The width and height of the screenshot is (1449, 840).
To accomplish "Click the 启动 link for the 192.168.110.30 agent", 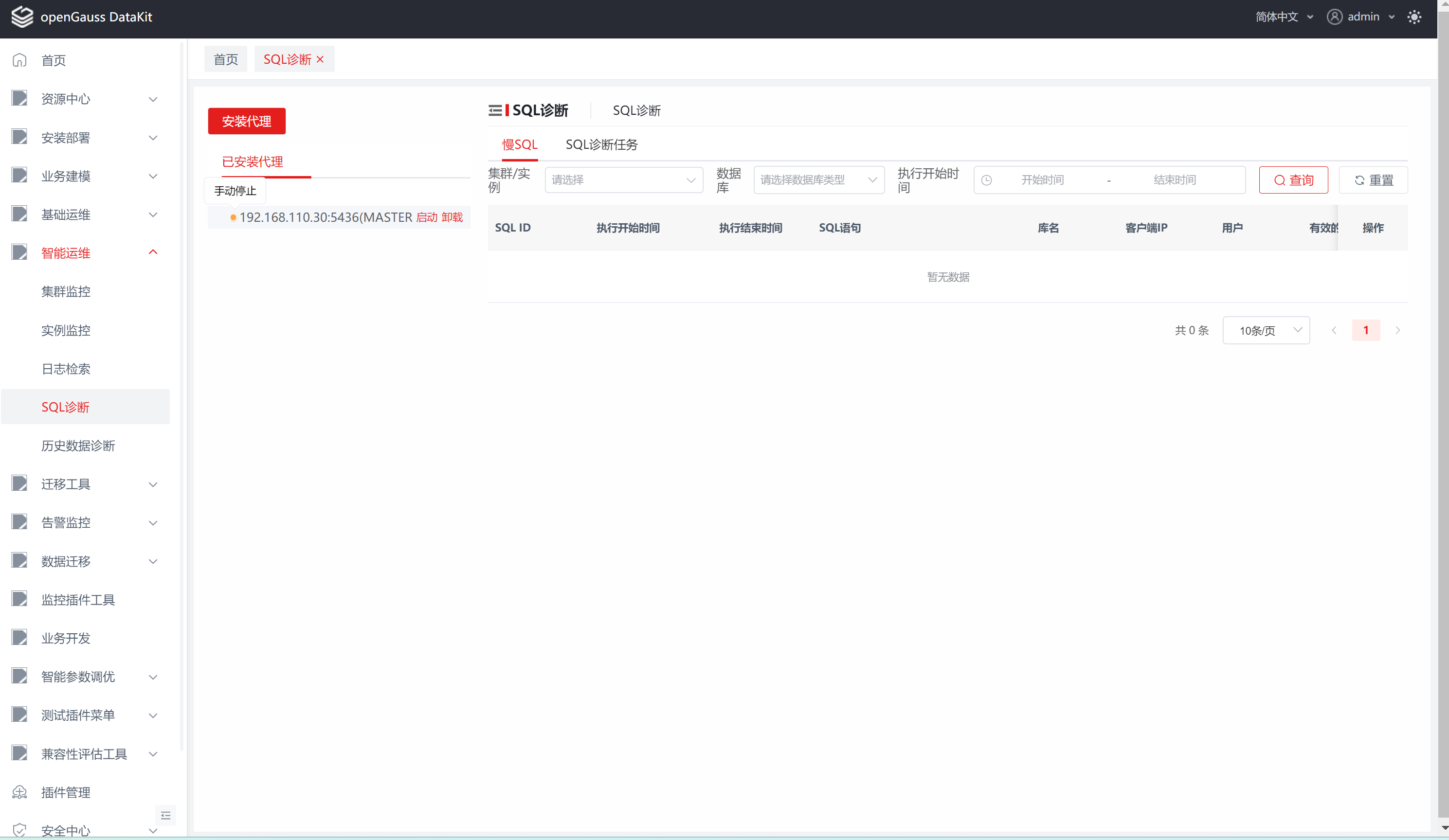I will tap(427, 217).
